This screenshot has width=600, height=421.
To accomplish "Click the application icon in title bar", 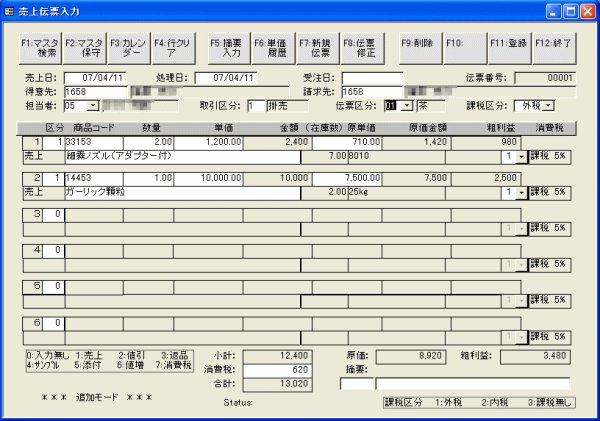I will 11,10.
